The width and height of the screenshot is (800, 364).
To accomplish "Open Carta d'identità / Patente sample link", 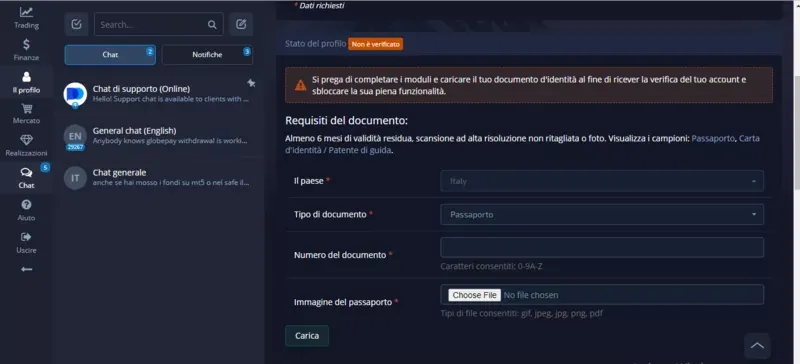I will [x=522, y=144].
